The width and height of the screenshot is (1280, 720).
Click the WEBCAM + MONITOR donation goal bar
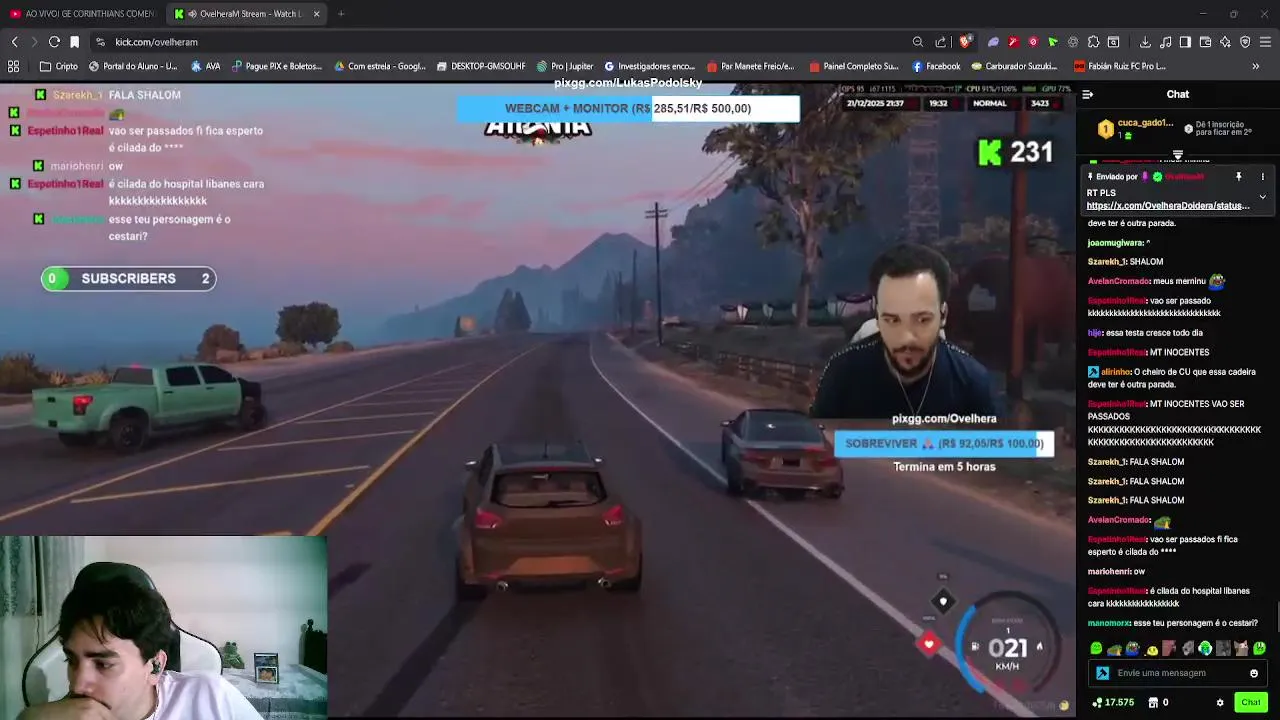point(628,108)
